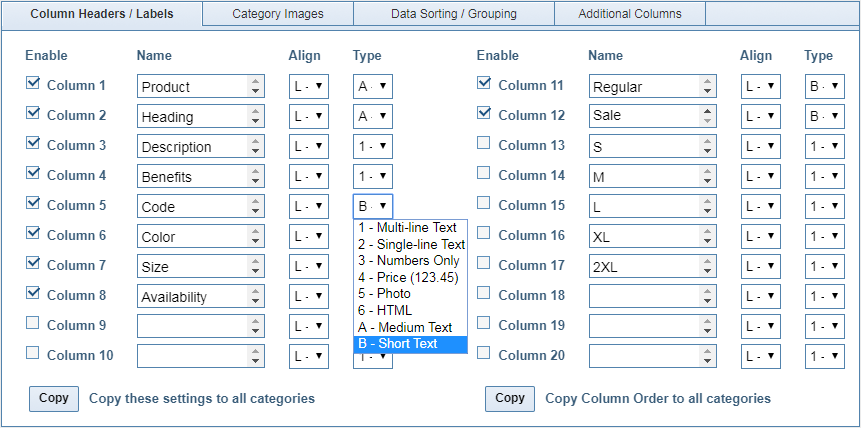
Task: Switch to the Category Images tab
Action: pos(277,14)
